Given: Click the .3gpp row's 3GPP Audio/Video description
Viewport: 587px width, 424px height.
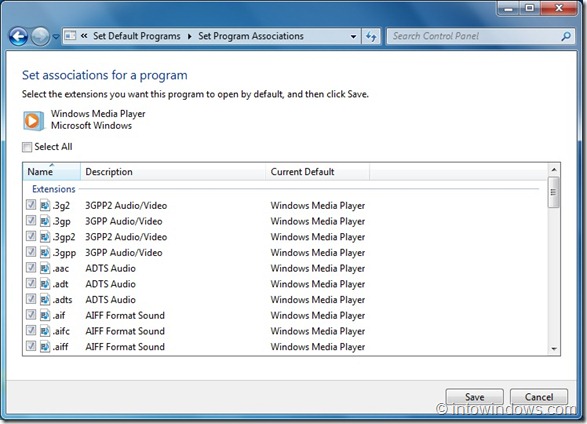Looking at the screenshot, I should [124, 253].
